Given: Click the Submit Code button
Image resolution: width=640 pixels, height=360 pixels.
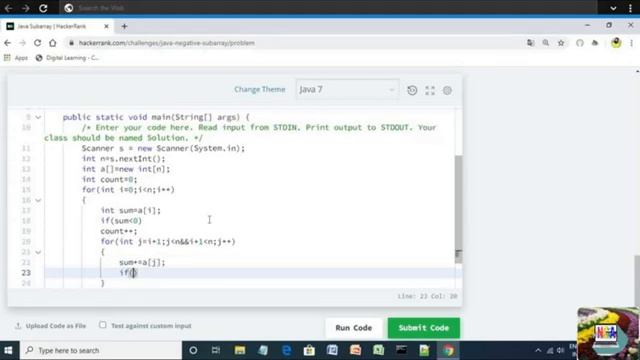Looking at the screenshot, I should tap(424, 328).
